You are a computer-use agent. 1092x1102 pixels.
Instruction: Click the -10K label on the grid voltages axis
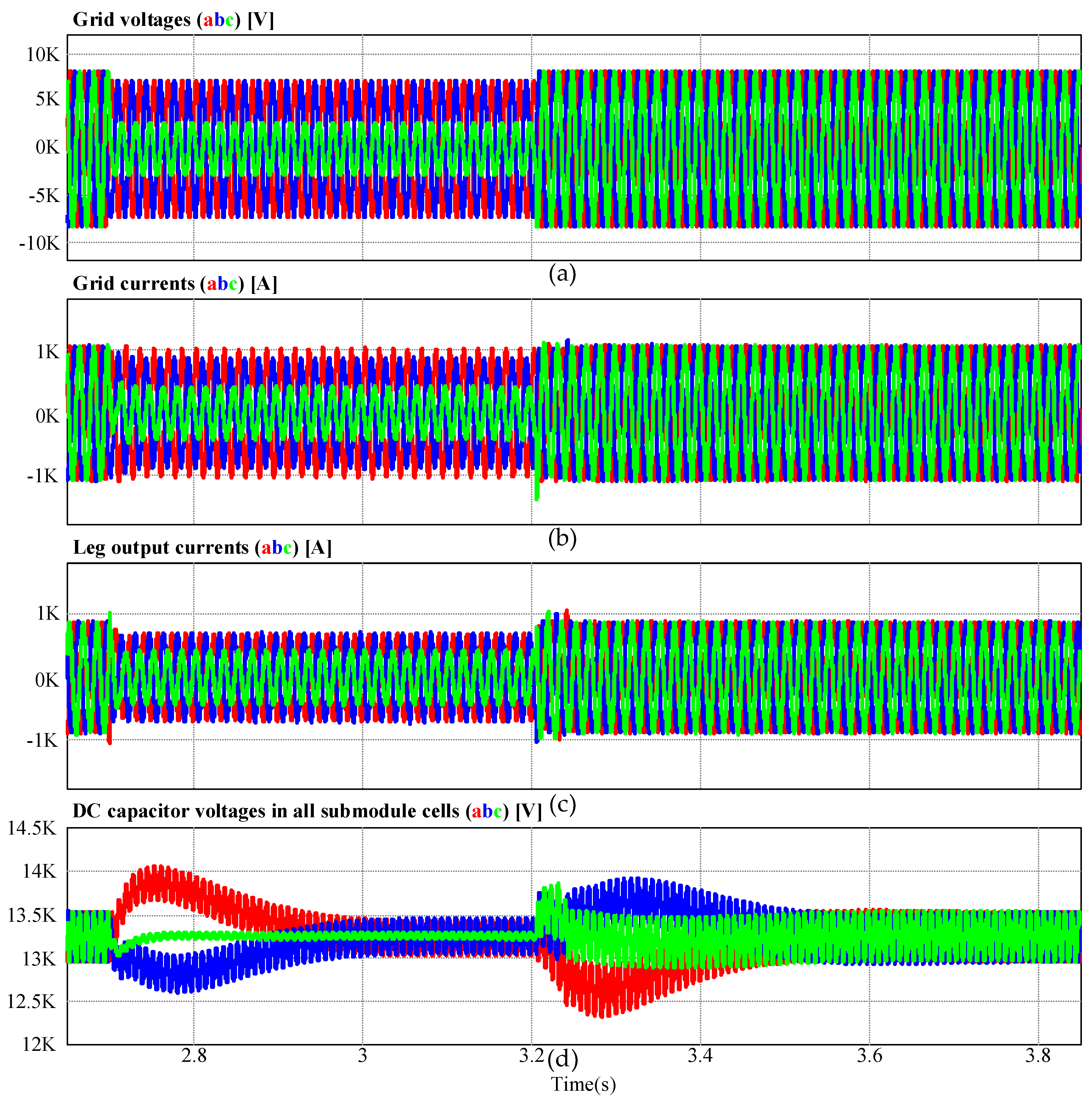coord(39,244)
